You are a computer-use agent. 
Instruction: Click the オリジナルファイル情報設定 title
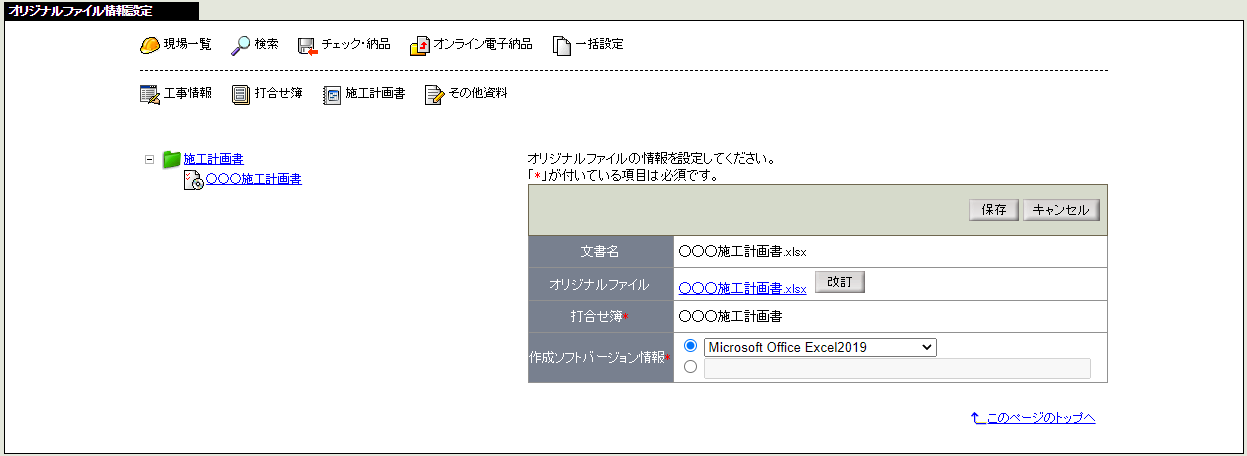(x=80, y=11)
